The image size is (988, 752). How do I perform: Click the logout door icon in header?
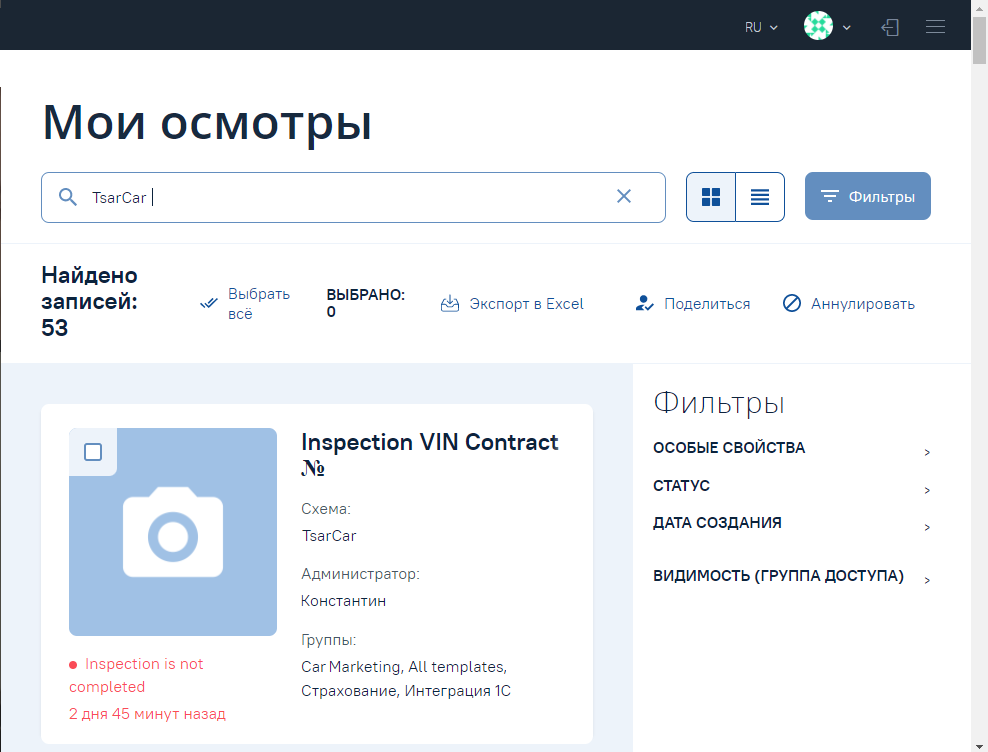889,28
